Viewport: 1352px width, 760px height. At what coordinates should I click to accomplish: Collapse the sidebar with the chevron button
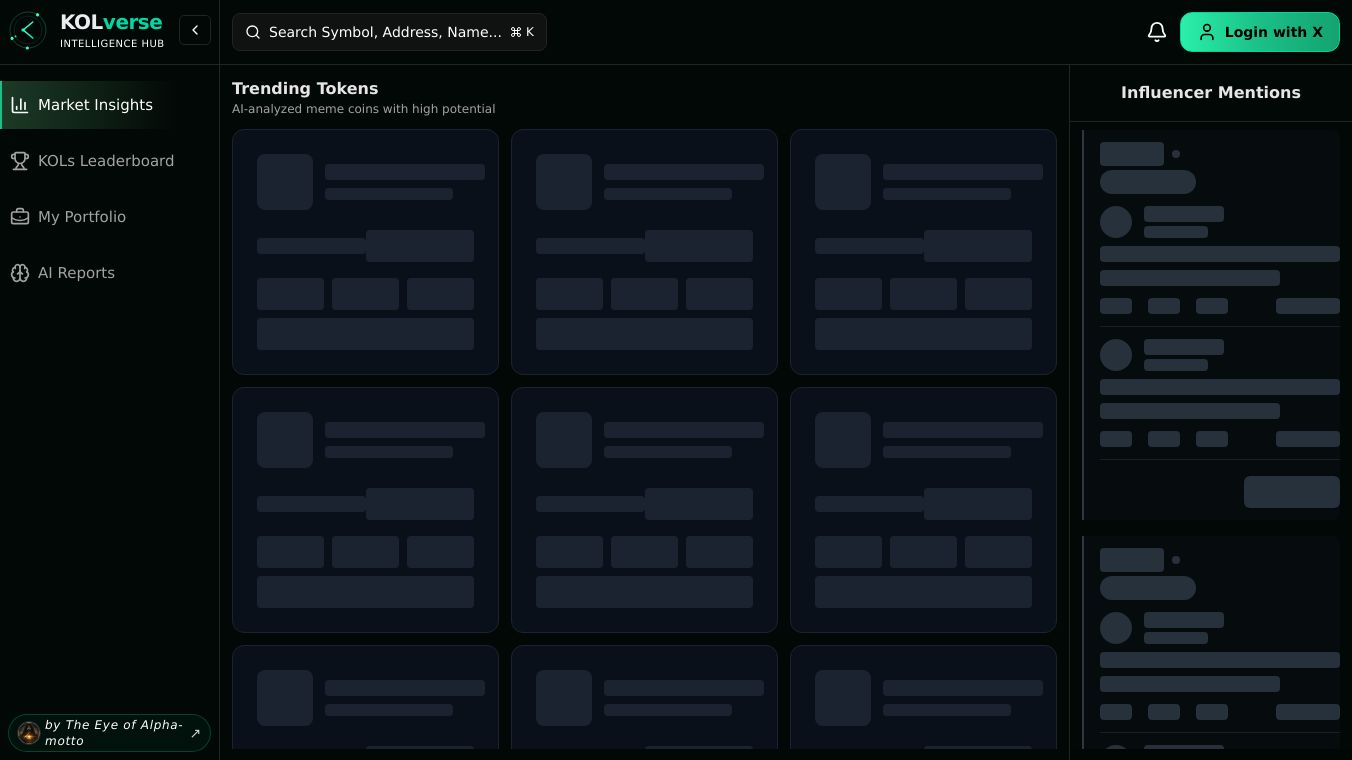[x=195, y=30]
